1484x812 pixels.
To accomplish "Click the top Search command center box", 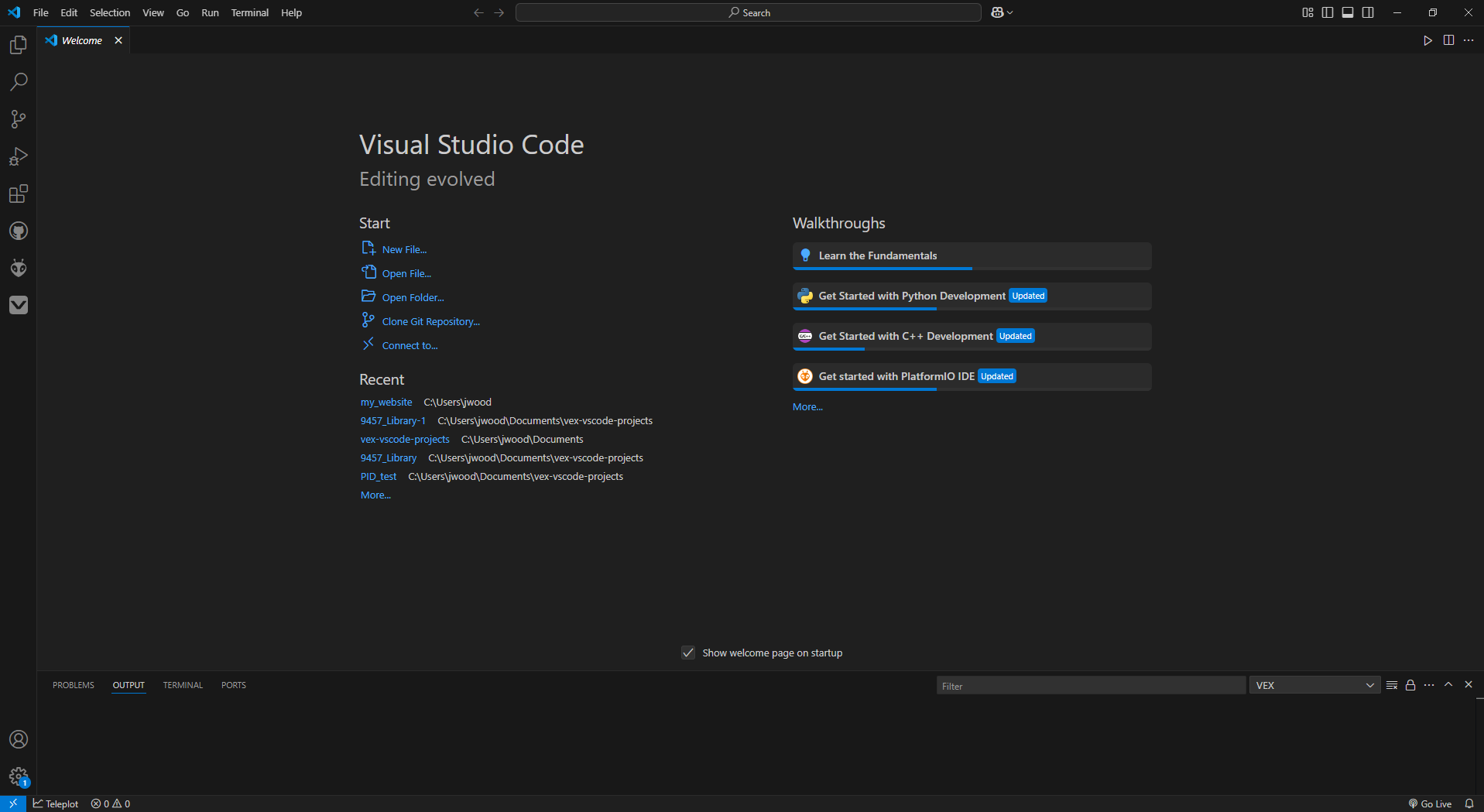I will [749, 12].
